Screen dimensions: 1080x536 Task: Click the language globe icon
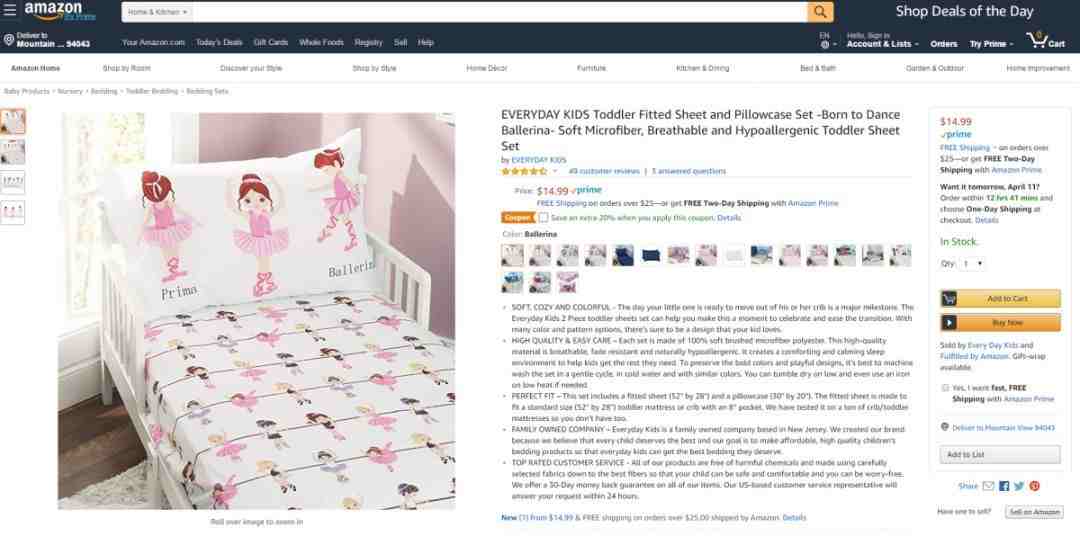coord(825,44)
